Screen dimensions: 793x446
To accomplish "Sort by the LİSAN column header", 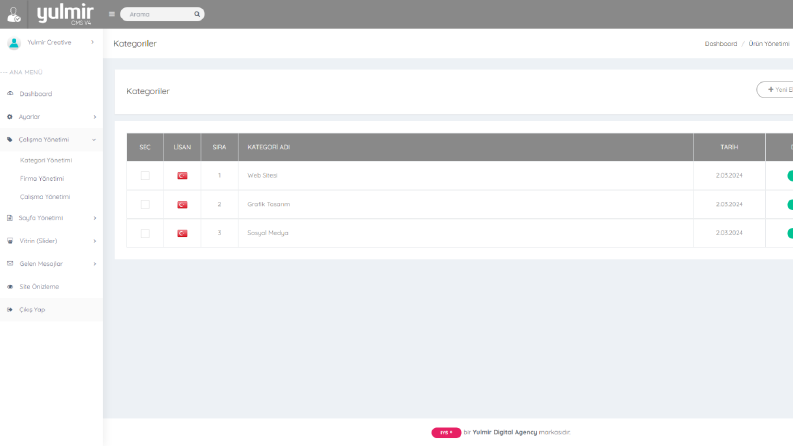I will click(182, 147).
